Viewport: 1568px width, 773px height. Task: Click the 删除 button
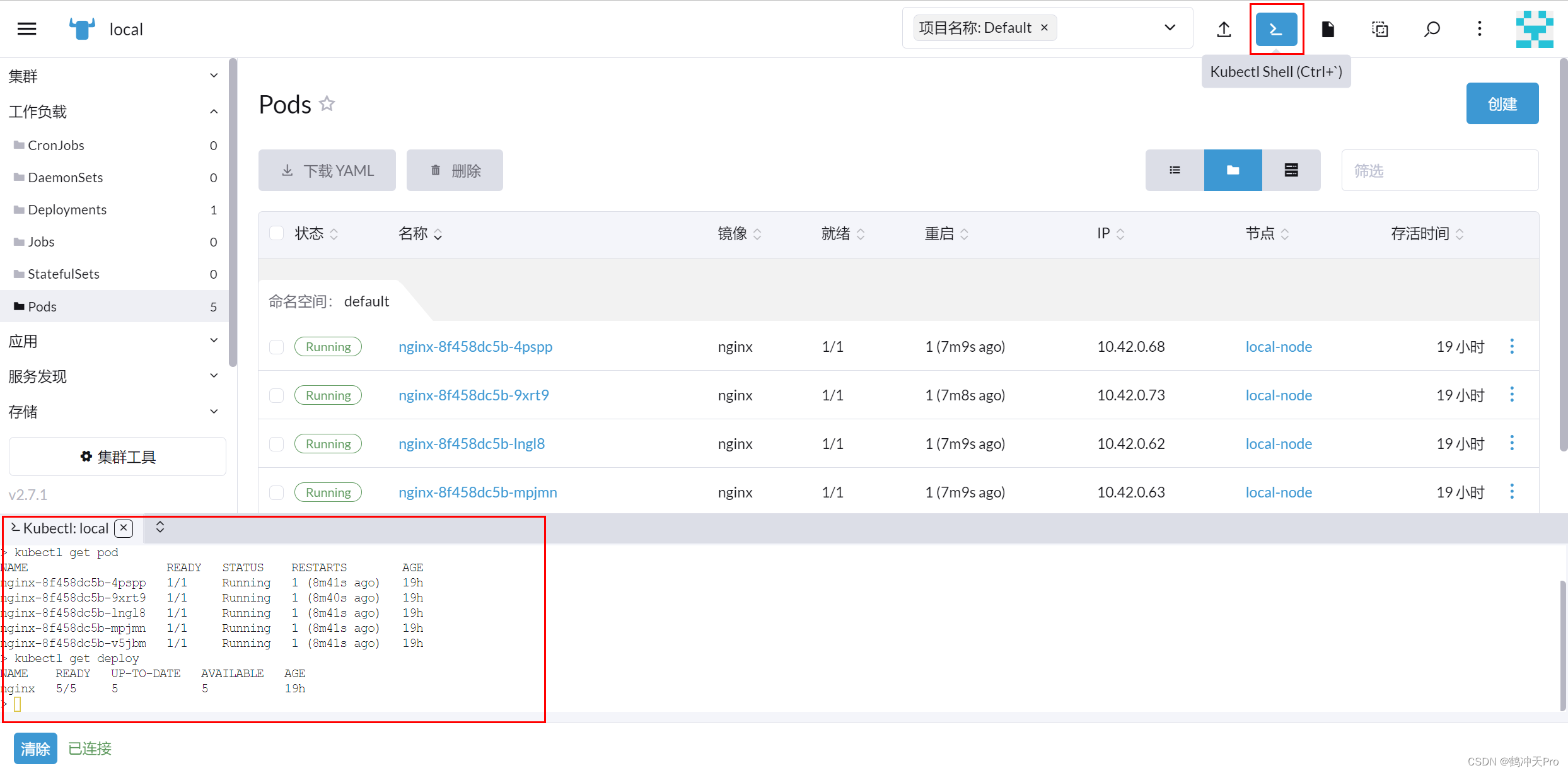[x=455, y=170]
